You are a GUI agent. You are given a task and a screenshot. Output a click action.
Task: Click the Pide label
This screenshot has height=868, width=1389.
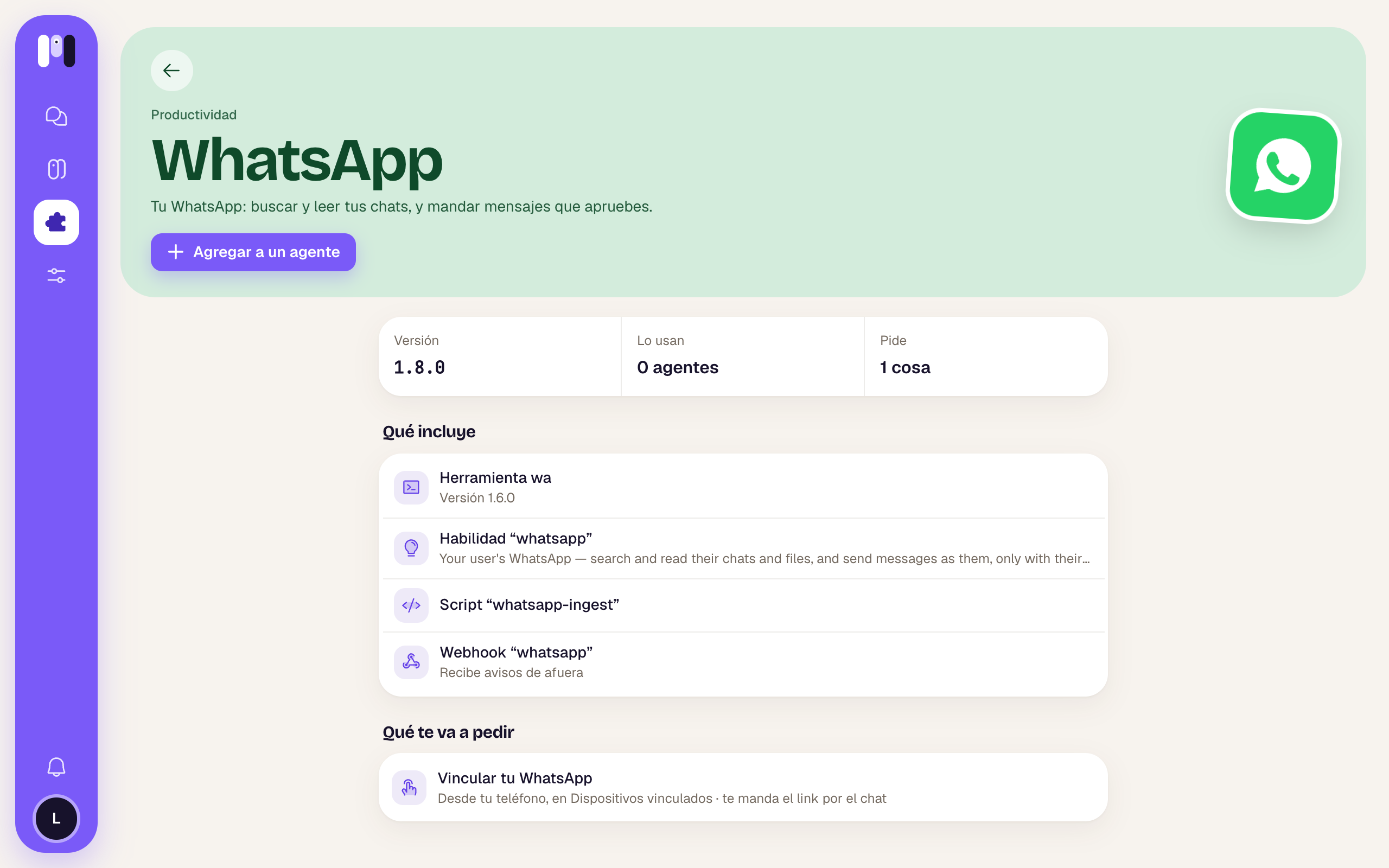pos(893,341)
